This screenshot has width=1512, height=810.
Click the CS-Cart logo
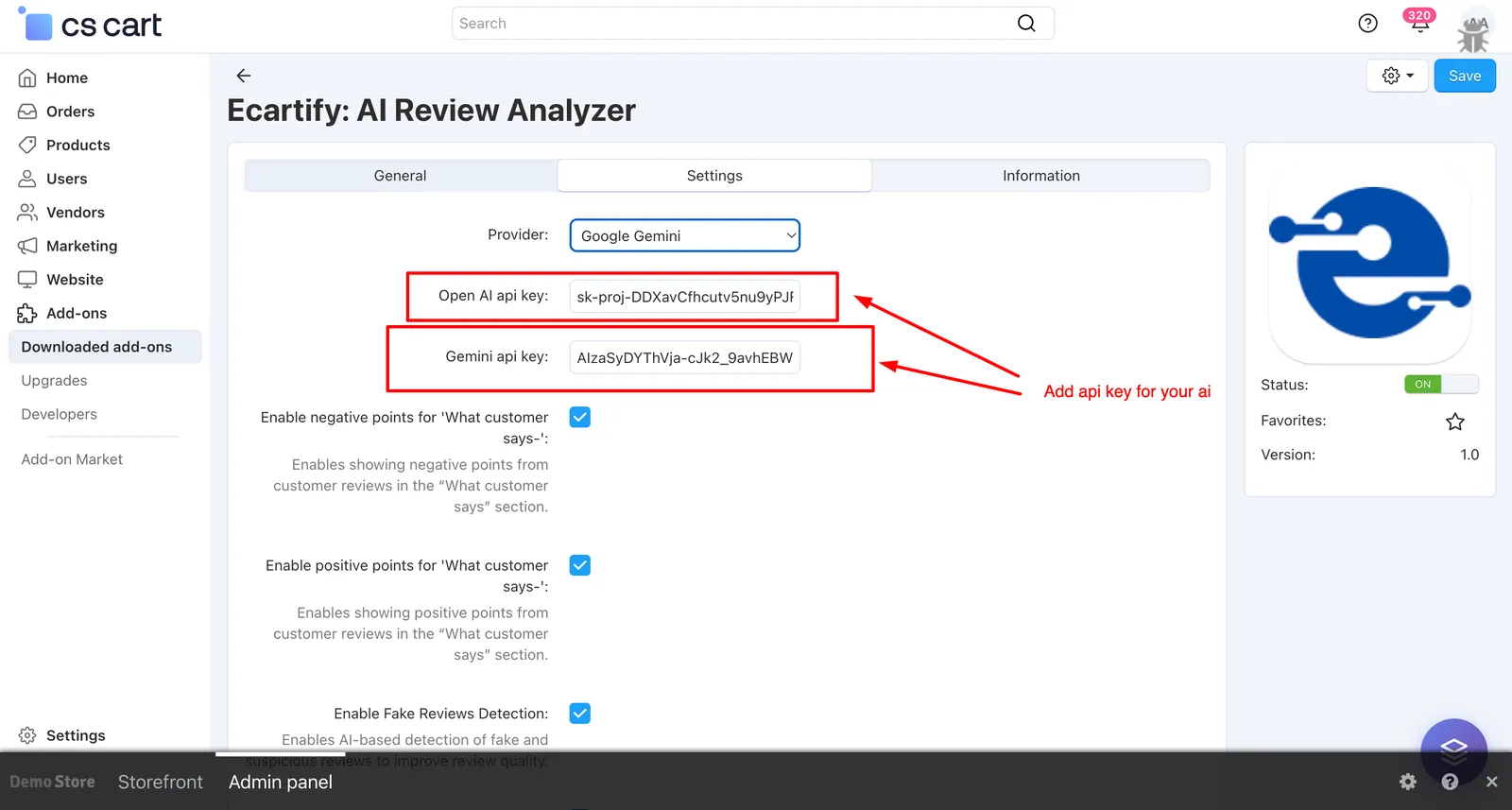click(x=91, y=25)
